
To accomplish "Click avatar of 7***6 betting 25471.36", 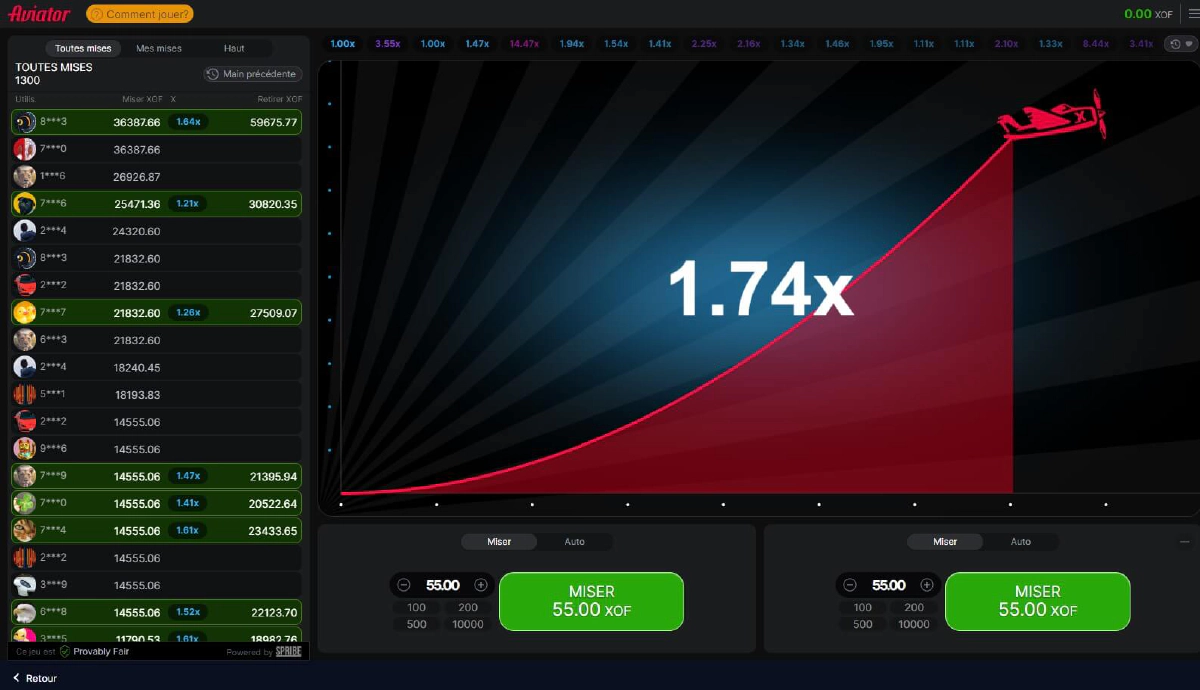I will pos(25,204).
